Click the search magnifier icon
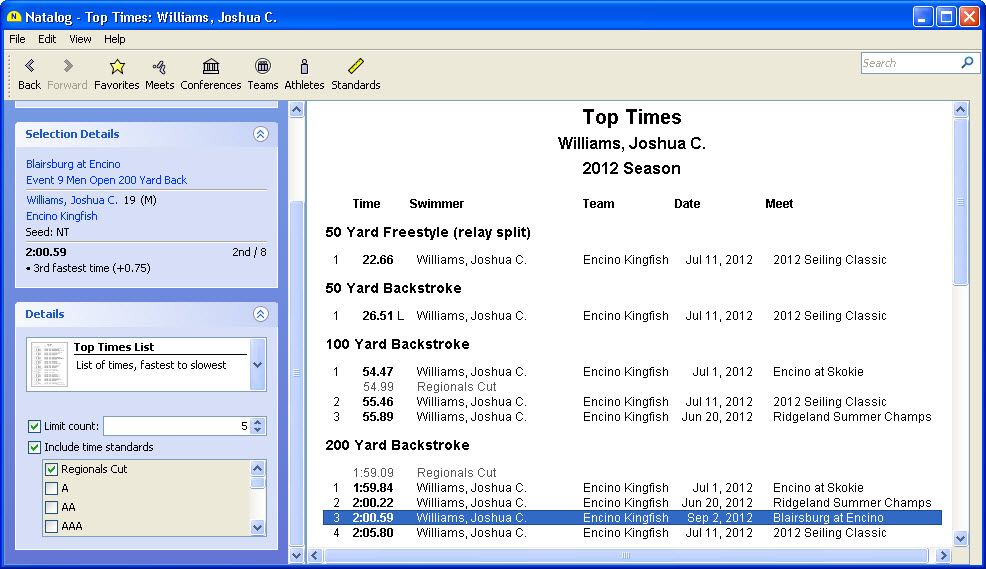986x569 pixels. coord(966,63)
